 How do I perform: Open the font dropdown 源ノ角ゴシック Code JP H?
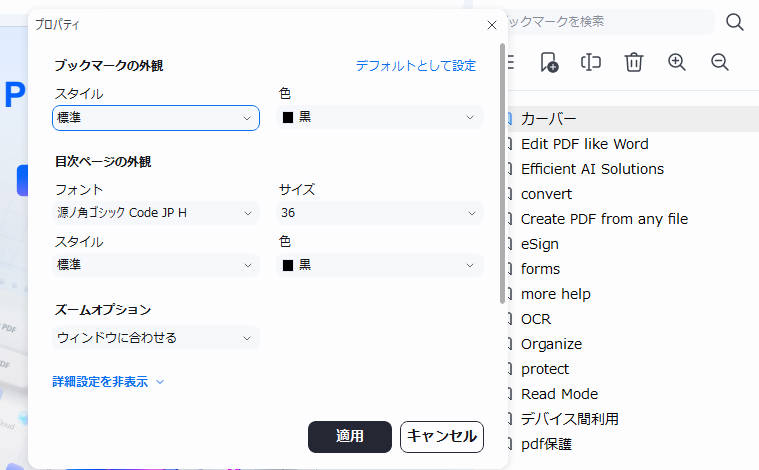(x=155, y=213)
